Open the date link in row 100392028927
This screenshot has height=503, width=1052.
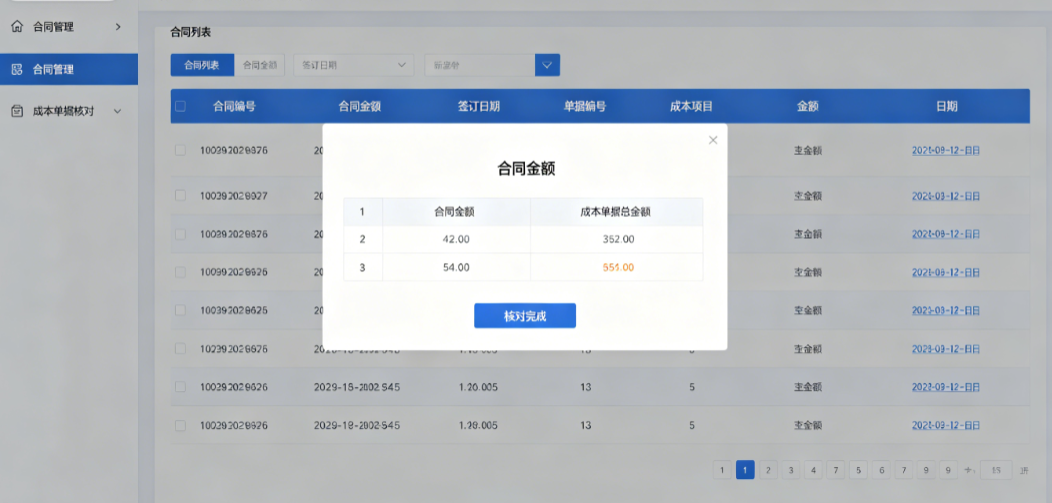click(945, 196)
